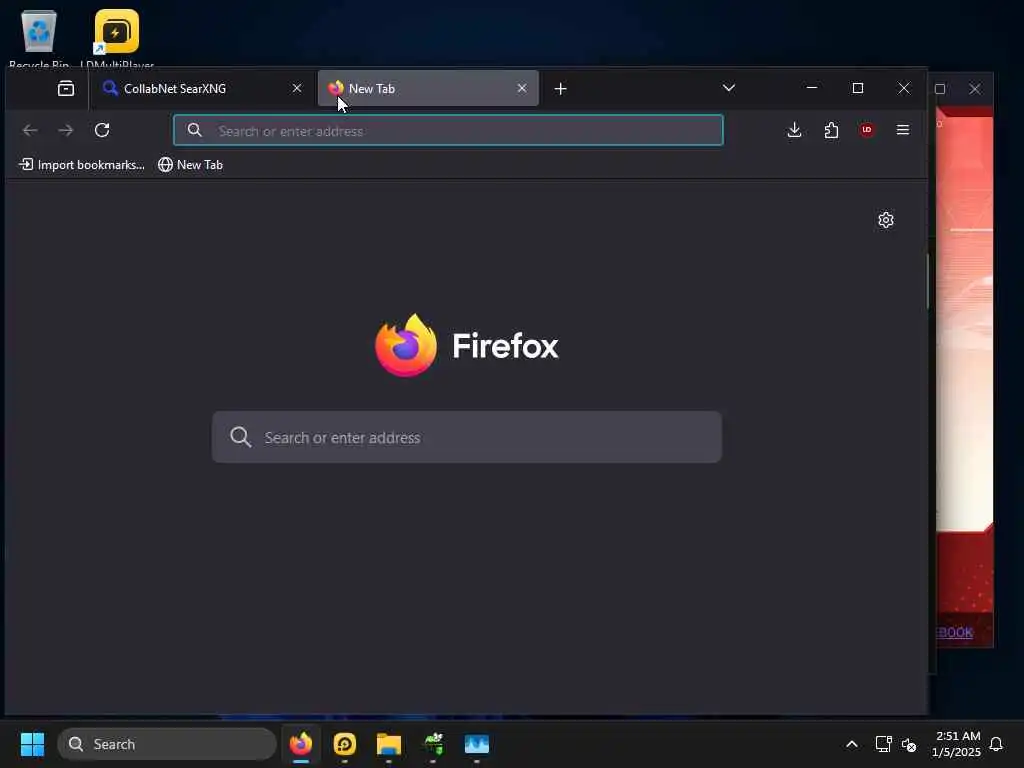
Task: Close the New Tab browser tab
Action: pos(522,88)
